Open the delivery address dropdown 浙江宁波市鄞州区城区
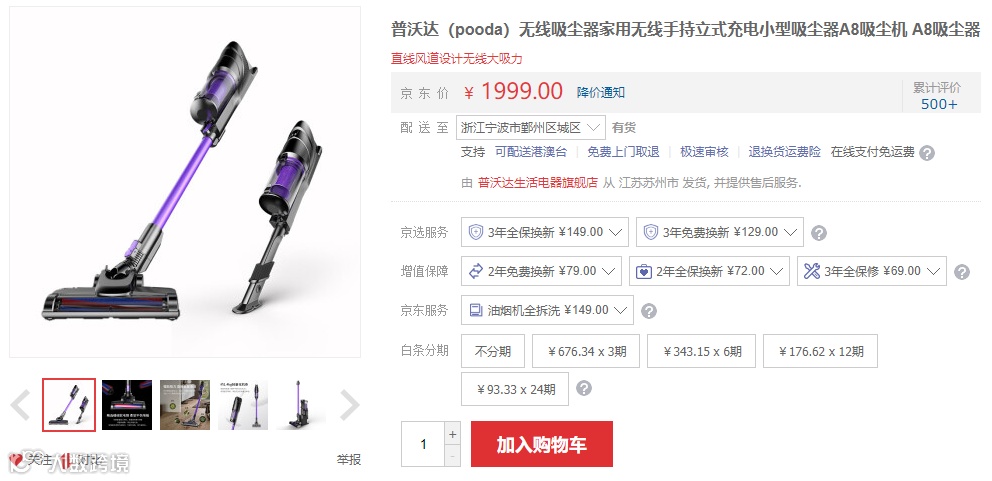 (530, 128)
